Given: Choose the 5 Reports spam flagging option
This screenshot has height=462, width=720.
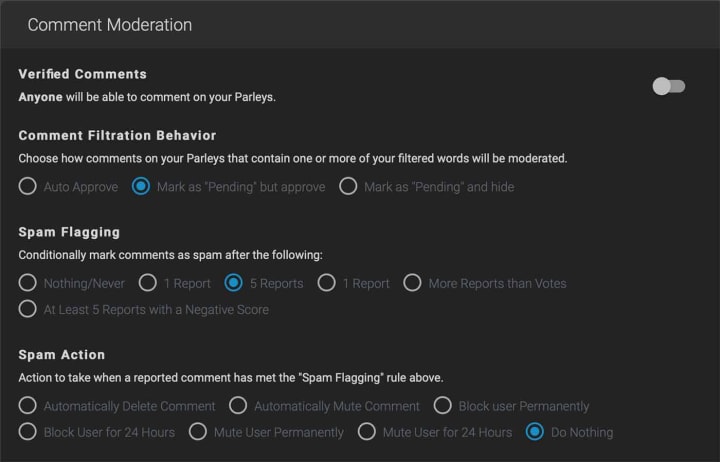Looking at the screenshot, I should click(x=233, y=283).
